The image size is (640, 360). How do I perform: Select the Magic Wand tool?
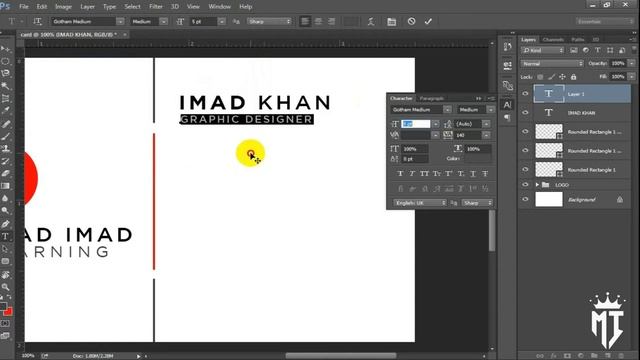click(x=5, y=86)
